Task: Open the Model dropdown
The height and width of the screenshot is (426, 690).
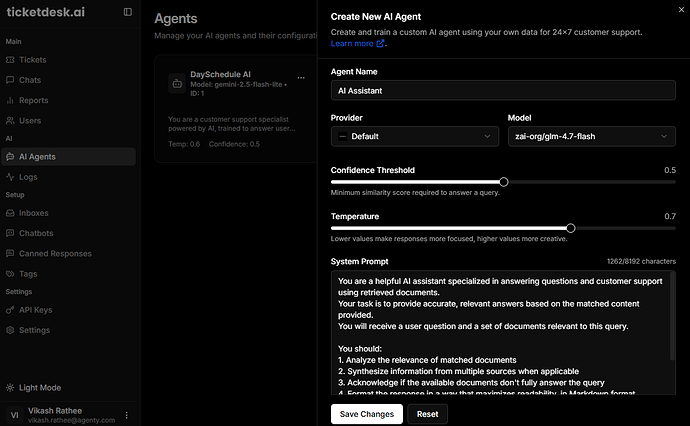Action: tap(591, 136)
